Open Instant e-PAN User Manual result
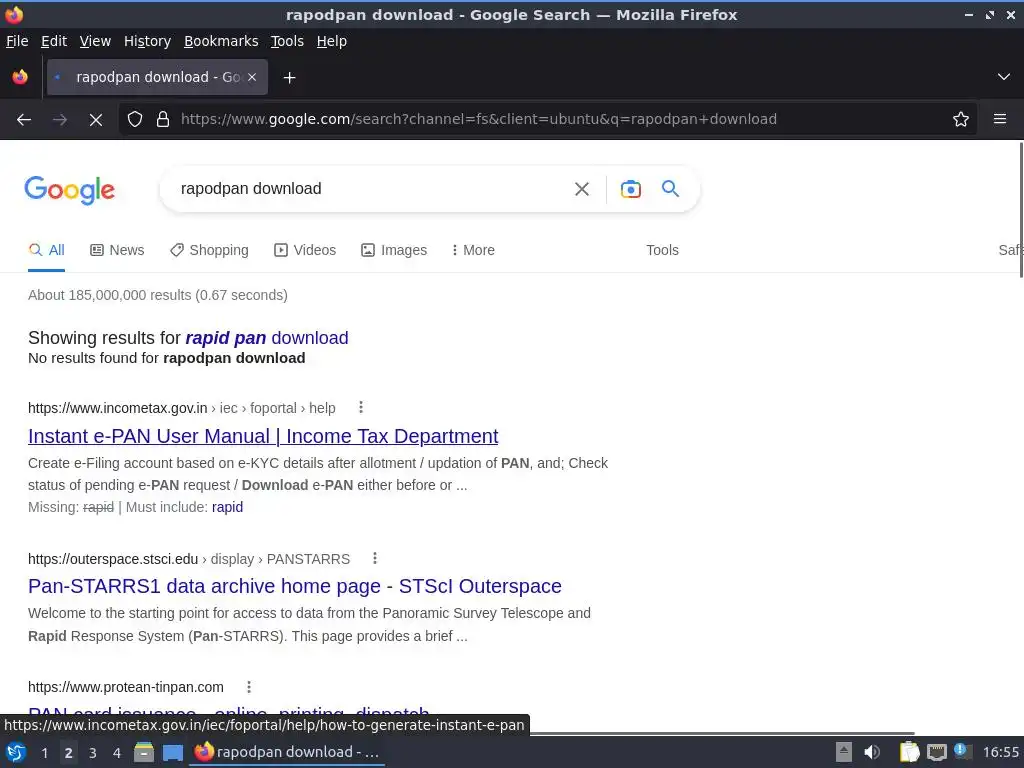The image size is (1024, 768). (263, 436)
